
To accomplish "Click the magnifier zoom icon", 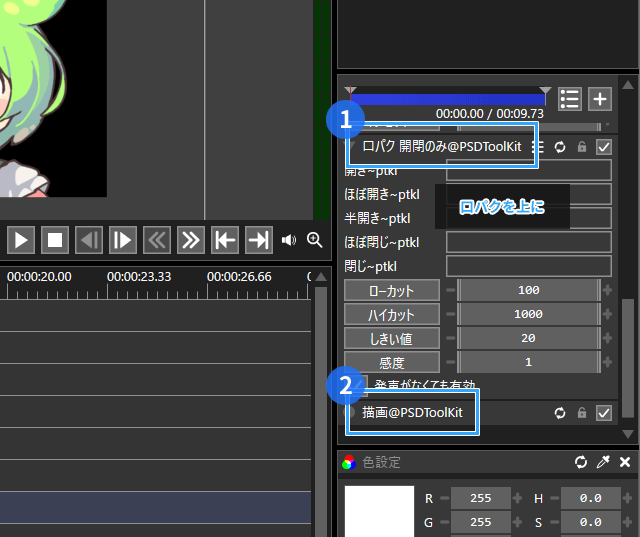I will [x=315, y=240].
